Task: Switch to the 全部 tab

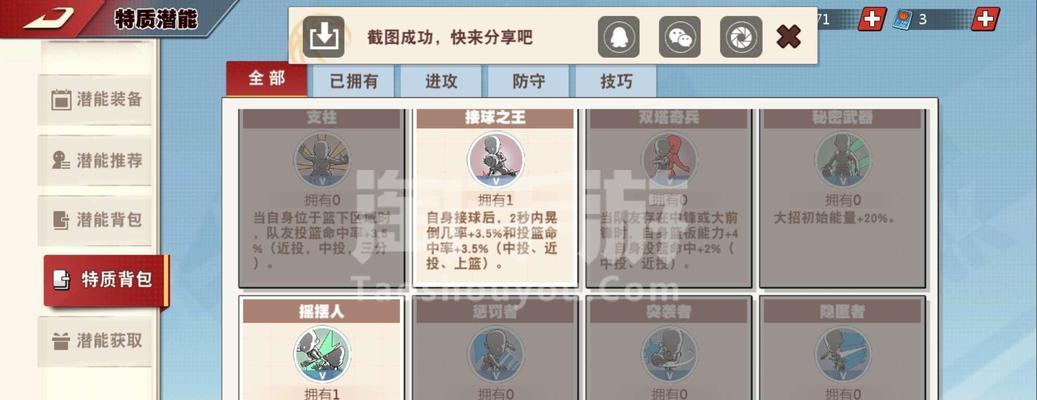Action: click(267, 79)
